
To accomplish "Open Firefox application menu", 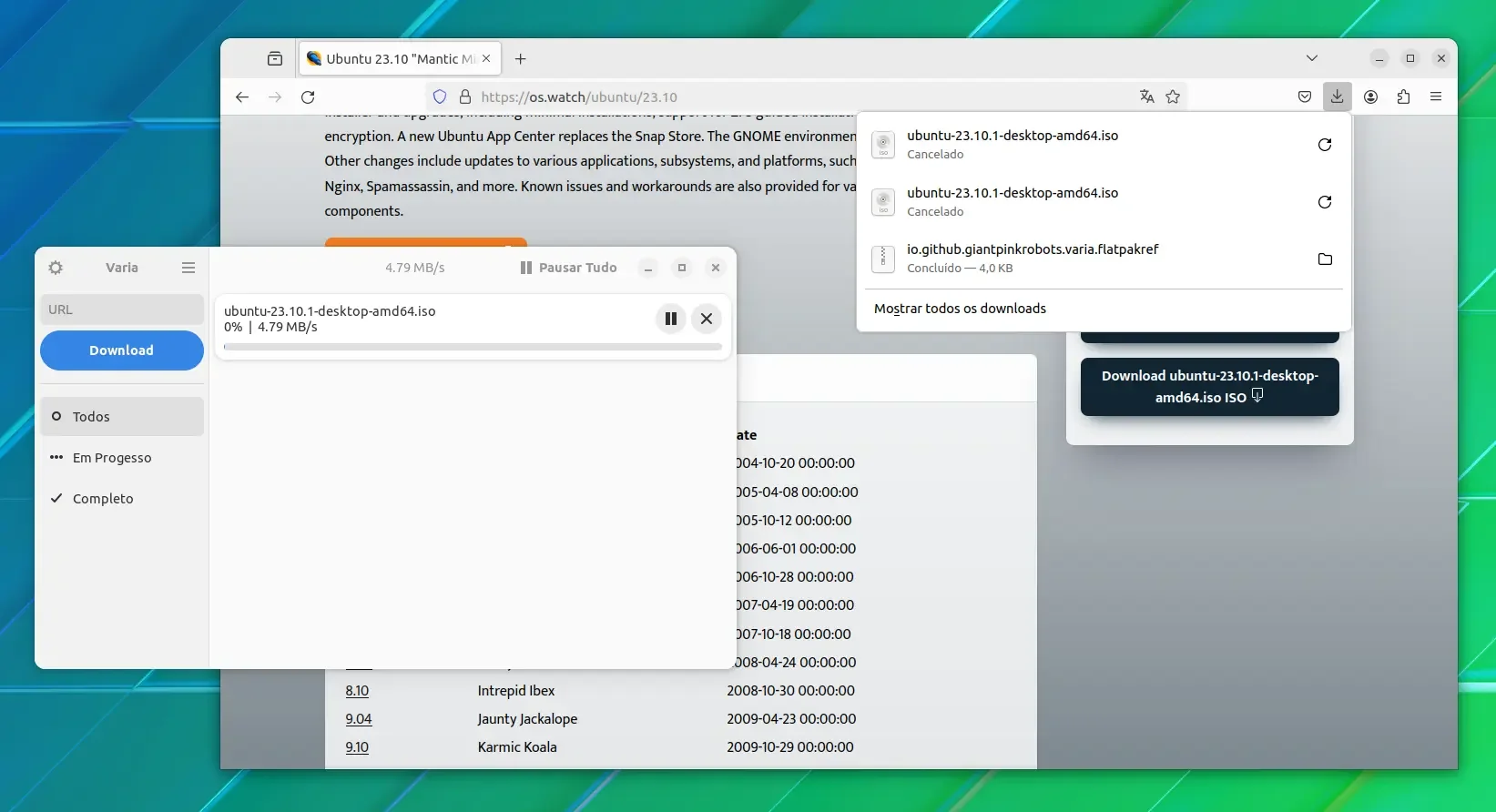I will click(x=1436, y=96).
